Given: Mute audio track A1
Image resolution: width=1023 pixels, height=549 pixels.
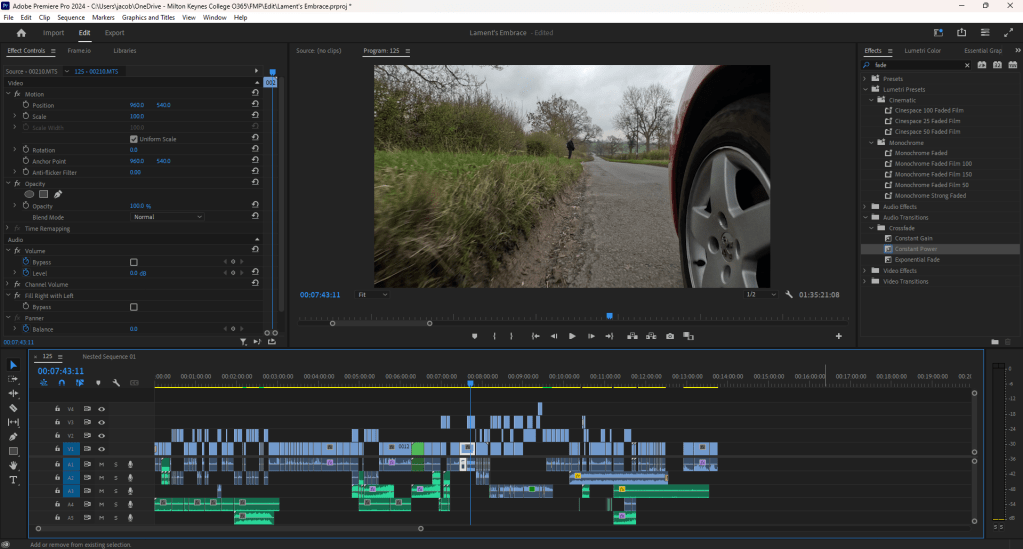Looking at the screenshot, I should (101, 464).
